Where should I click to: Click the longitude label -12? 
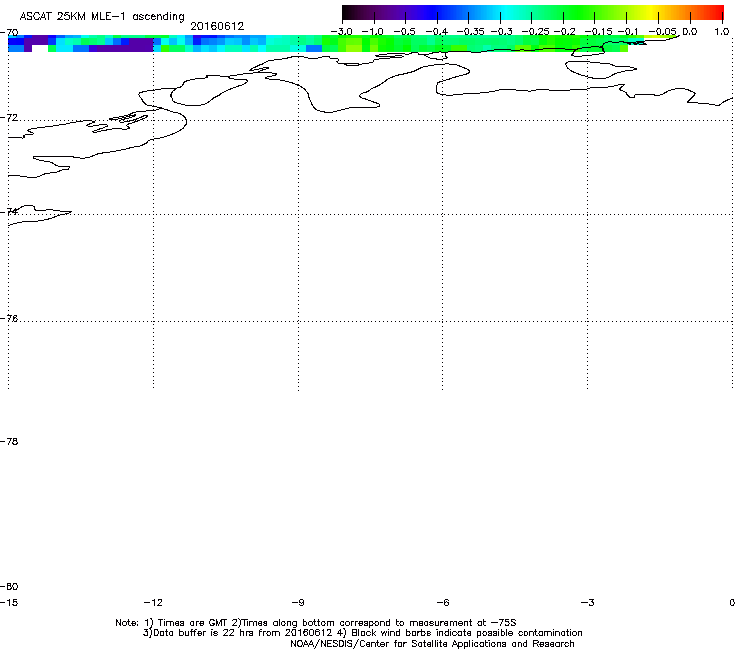[x=153, y=602]
